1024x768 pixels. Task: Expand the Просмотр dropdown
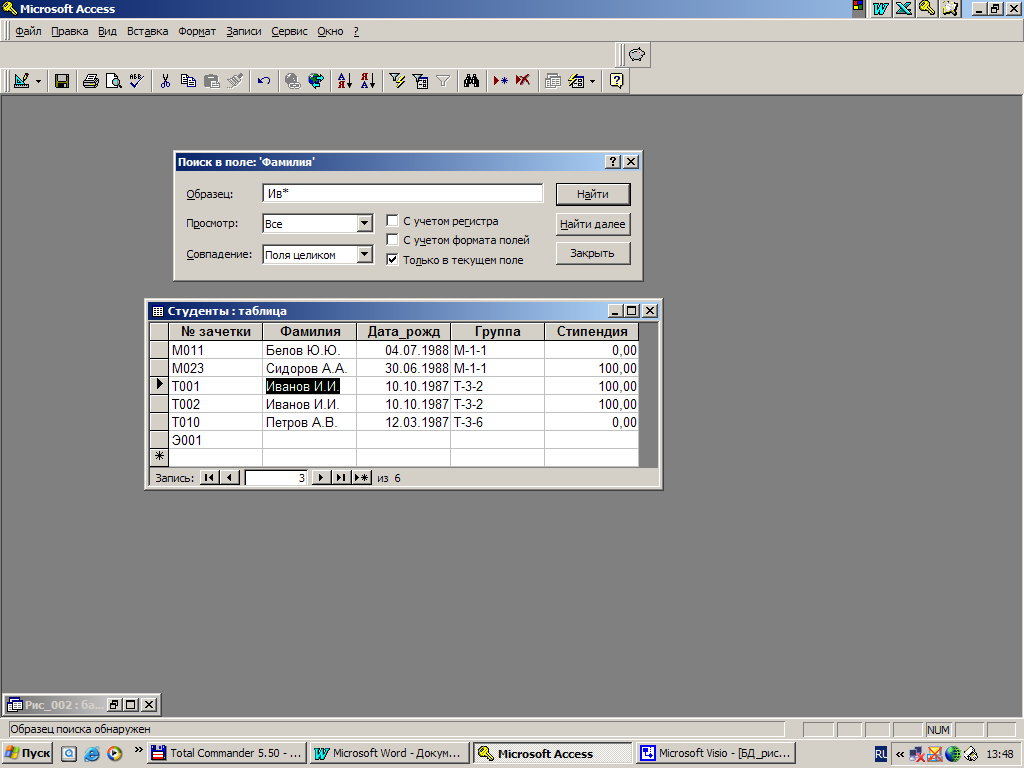(364, 223)
